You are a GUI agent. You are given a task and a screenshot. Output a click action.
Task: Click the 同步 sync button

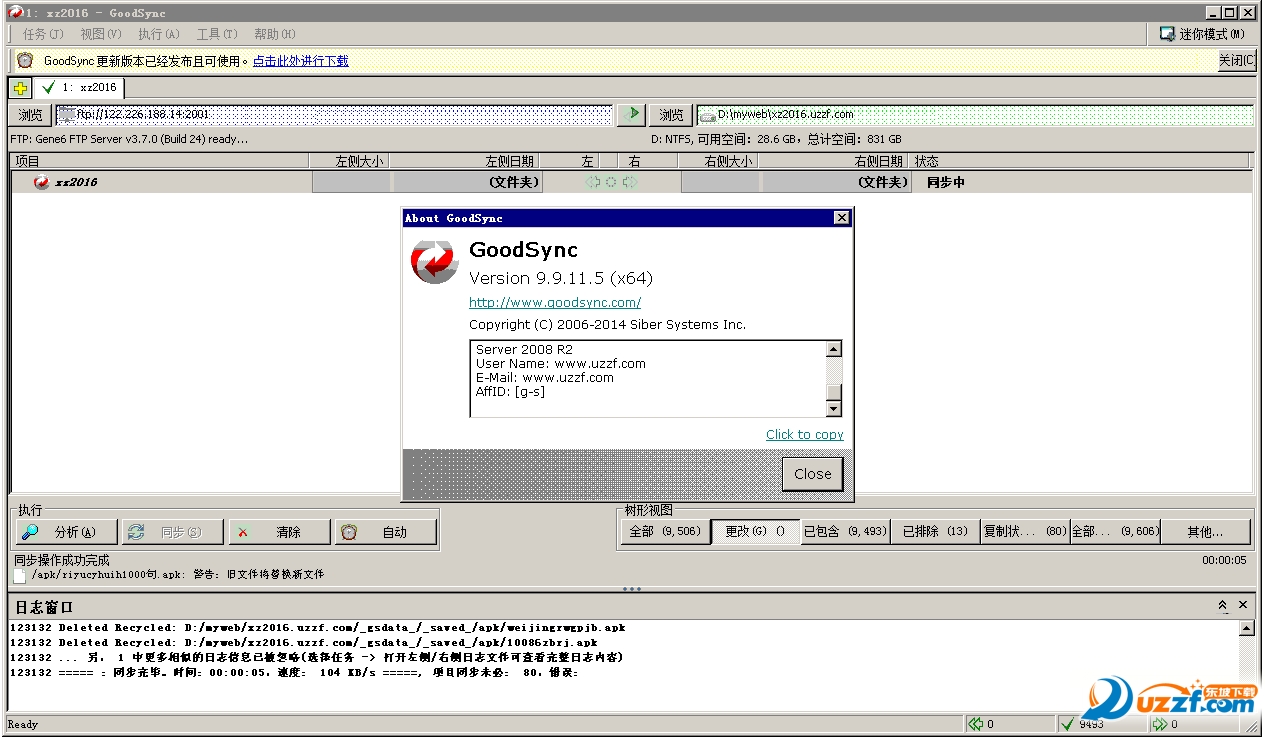tap(173, 532)
